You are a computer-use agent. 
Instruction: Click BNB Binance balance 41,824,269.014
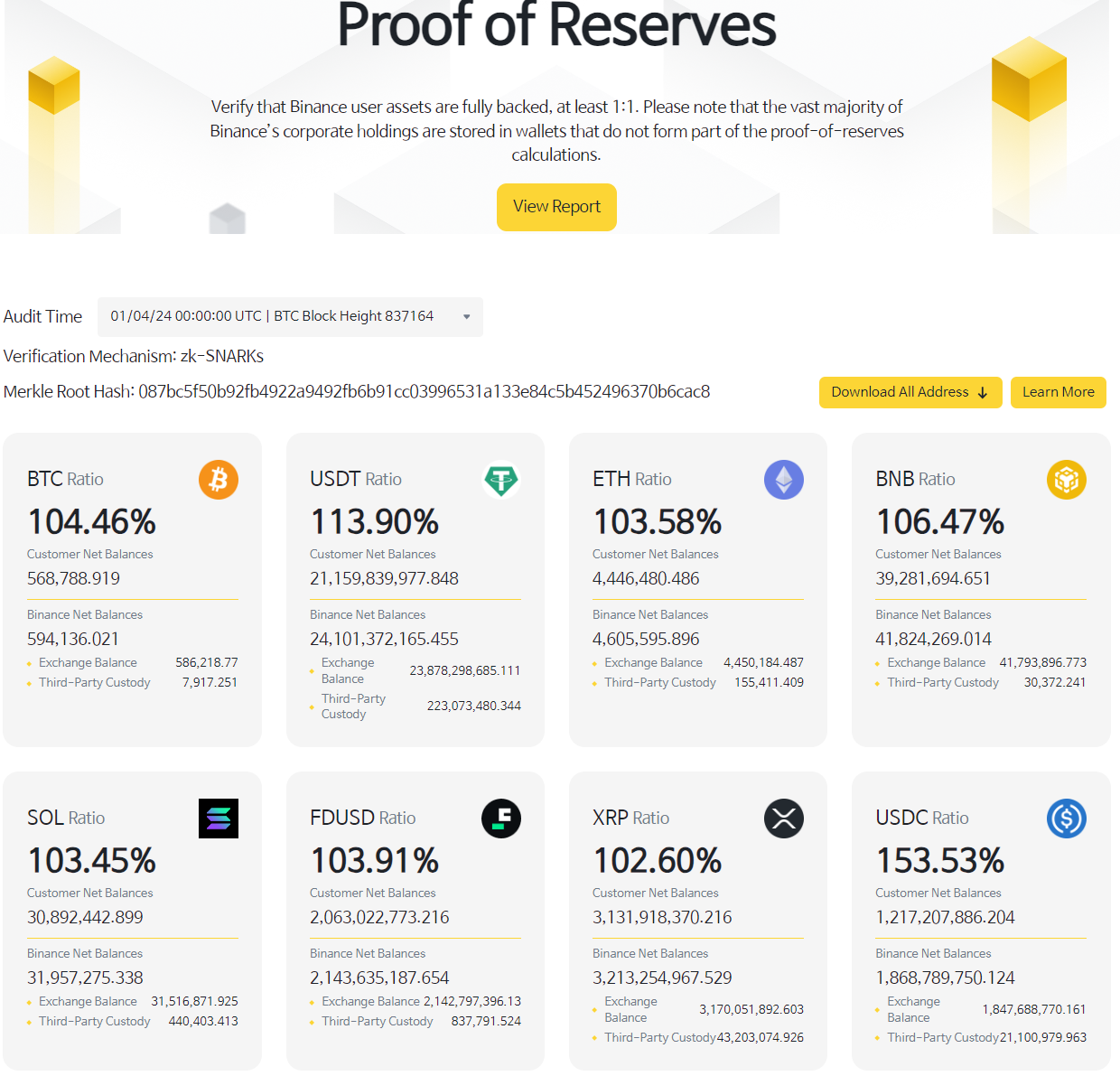coord(934,639)
